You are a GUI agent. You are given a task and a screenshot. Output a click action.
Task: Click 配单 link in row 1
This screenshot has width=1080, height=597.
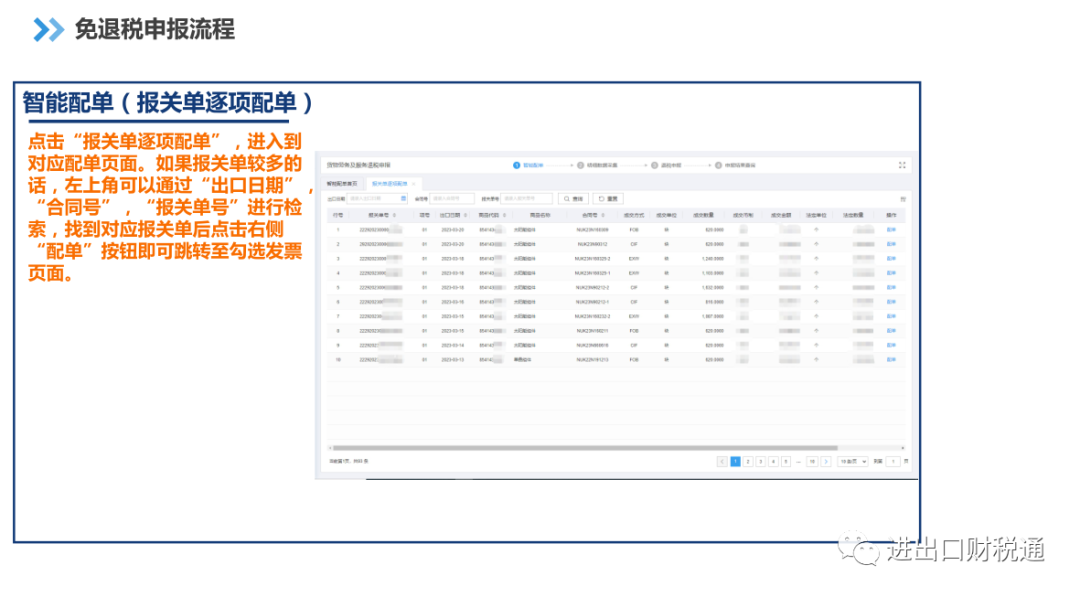(891, 230)
